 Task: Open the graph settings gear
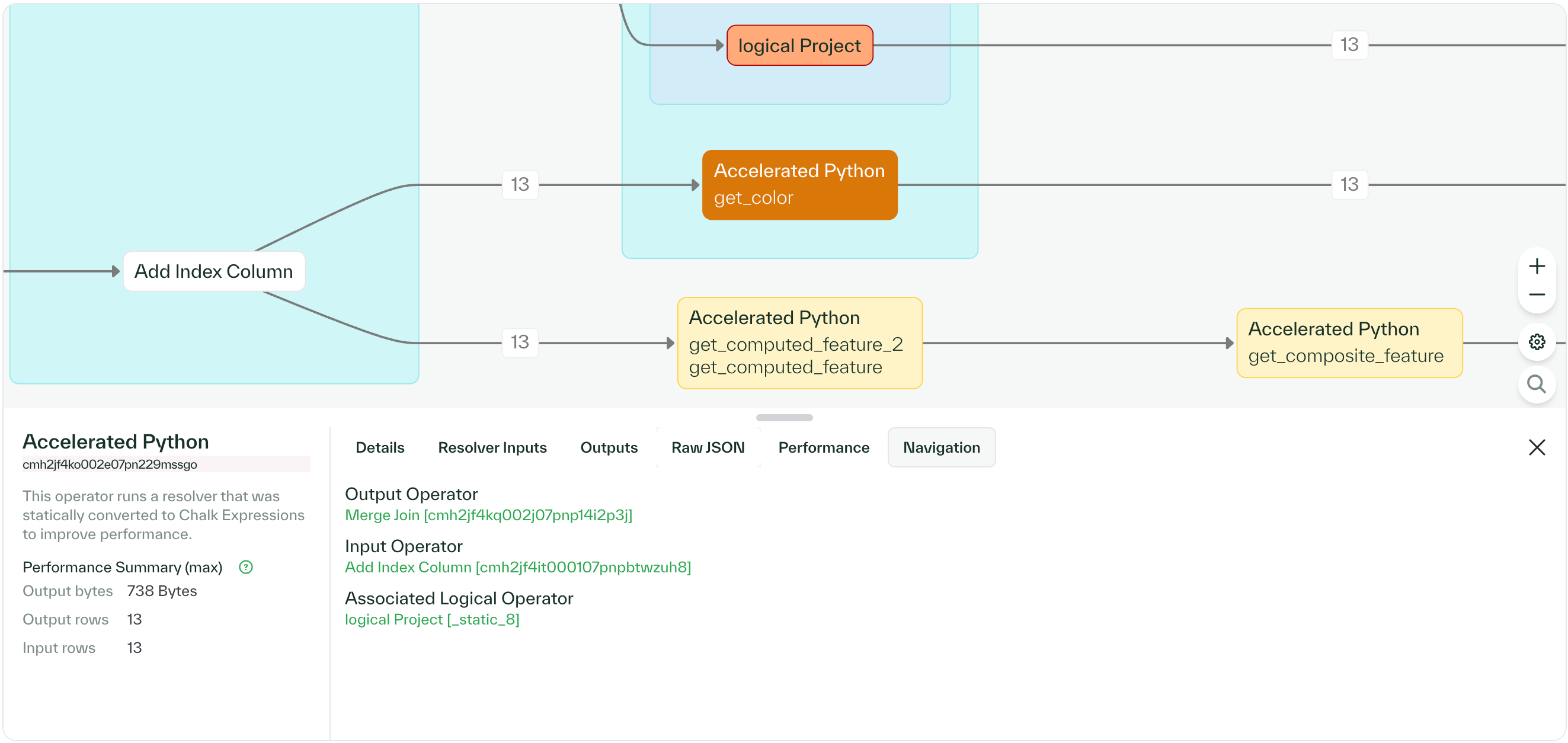(1538, 342)
